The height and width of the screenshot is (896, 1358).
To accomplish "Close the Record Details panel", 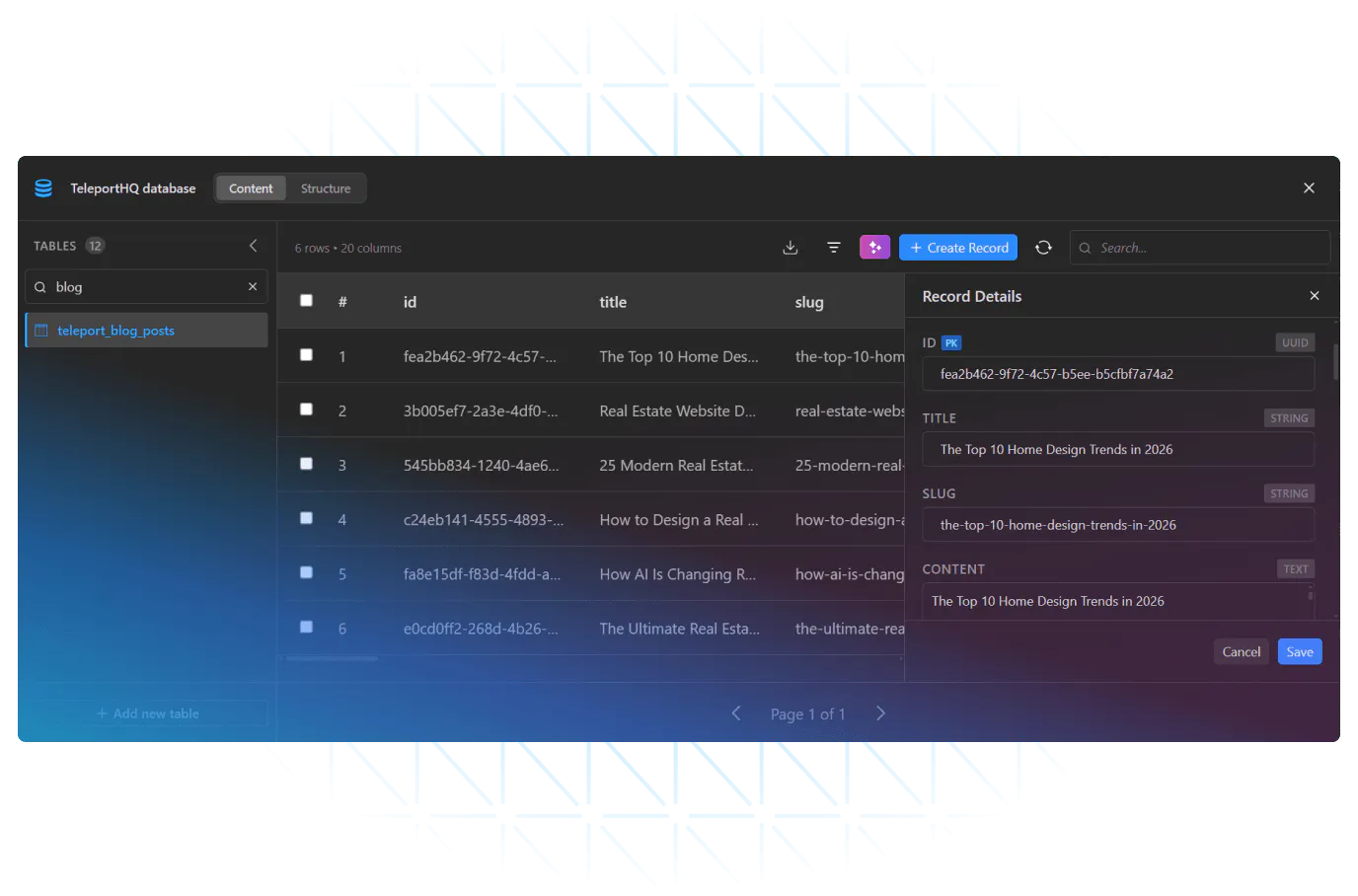I will 1315,296.
